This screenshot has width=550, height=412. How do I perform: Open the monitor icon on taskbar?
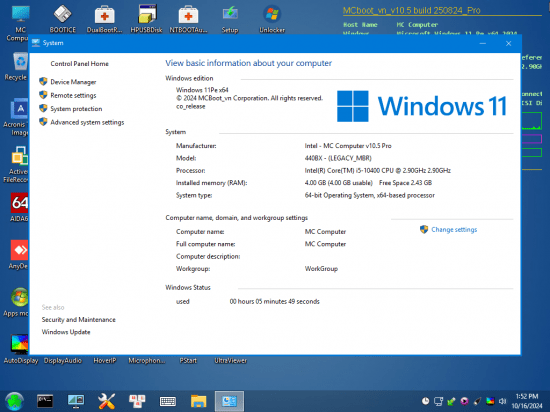(x=76, y=401)
